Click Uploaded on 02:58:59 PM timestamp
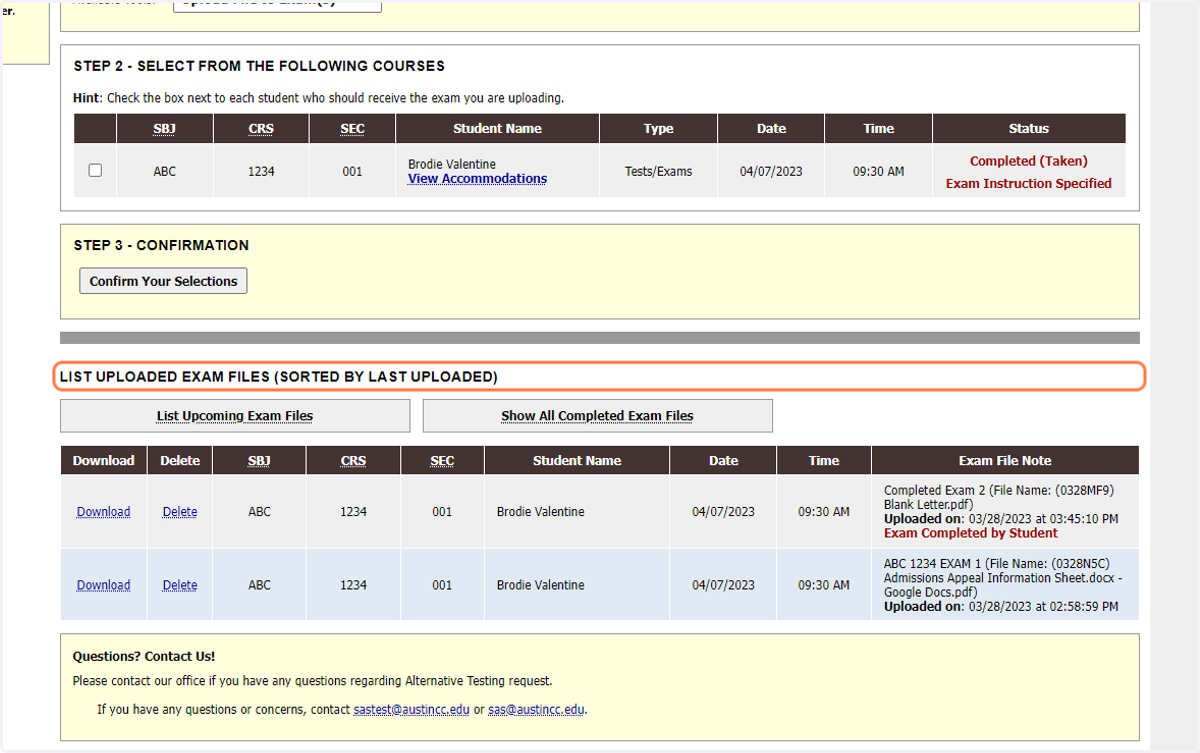Screen dimensions: 1200x753 point(1001,607)
